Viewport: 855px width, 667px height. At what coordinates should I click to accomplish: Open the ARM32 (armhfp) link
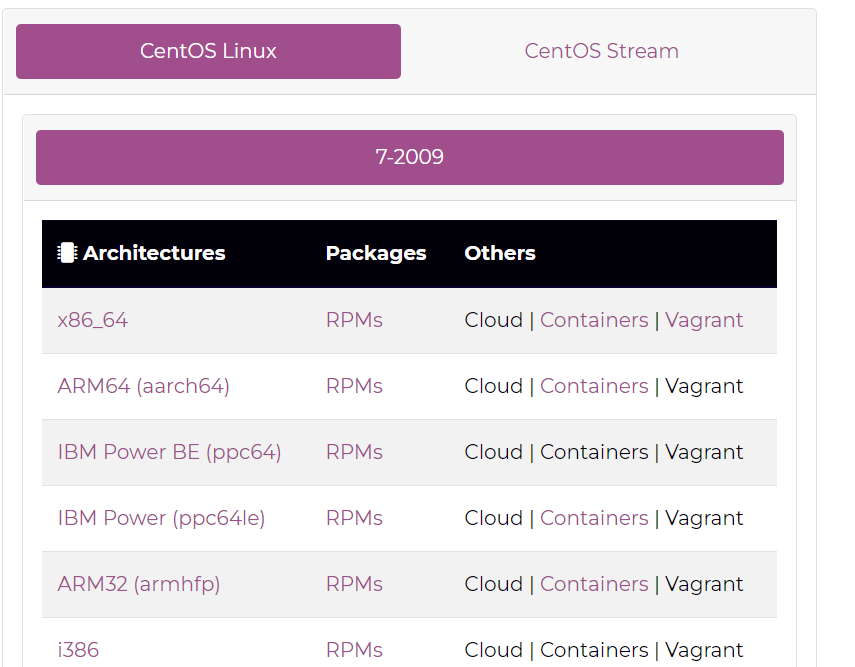pos(138,584)
